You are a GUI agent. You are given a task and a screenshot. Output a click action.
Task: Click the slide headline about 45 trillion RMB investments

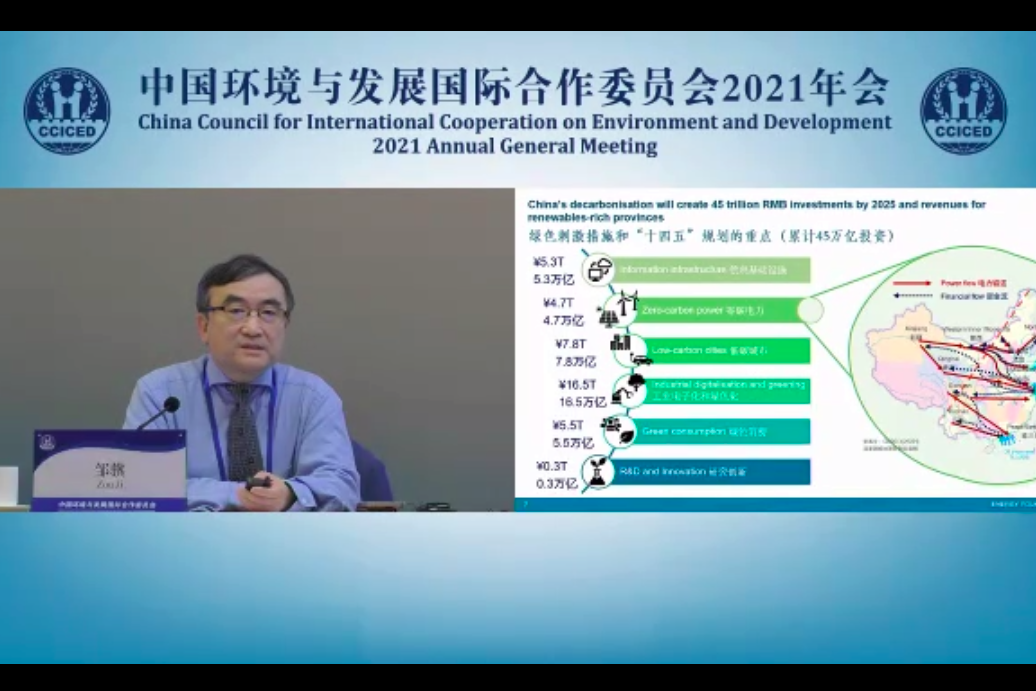click(x=757, y=211)
